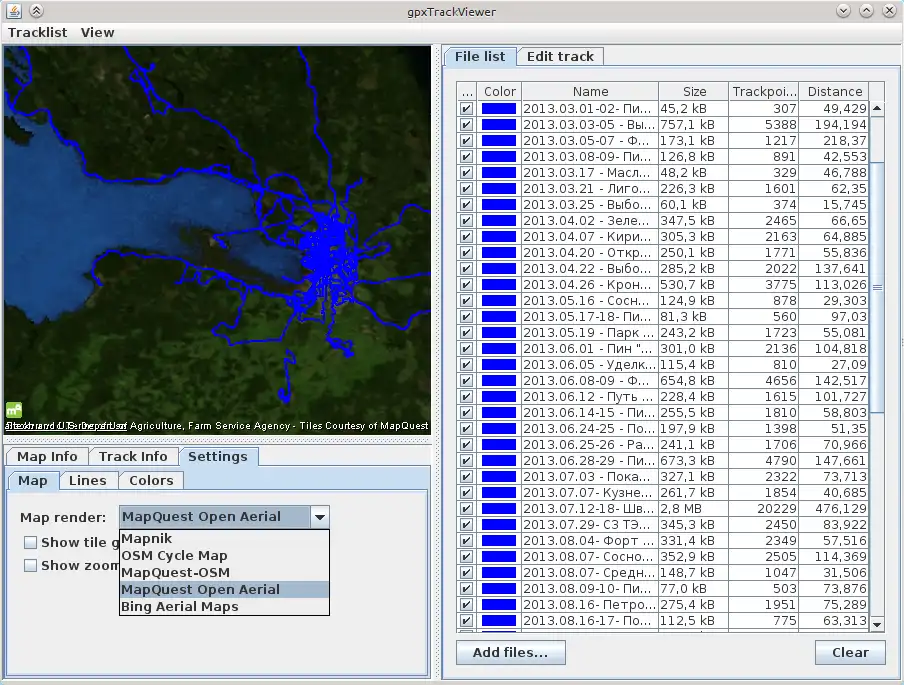Open the Map Info tab
This screenshot has height=685, width=904.
point(47,456)
